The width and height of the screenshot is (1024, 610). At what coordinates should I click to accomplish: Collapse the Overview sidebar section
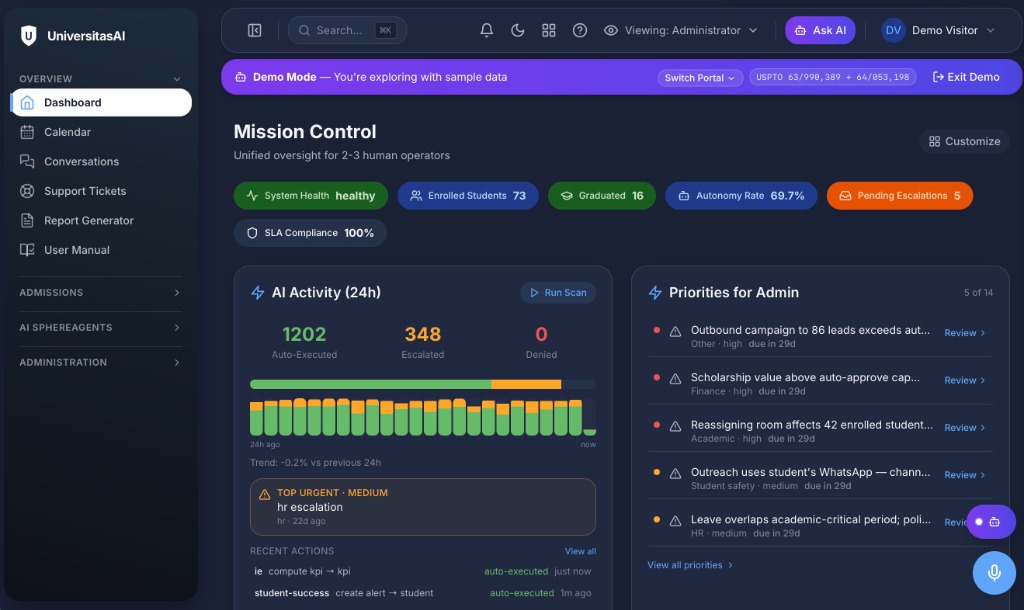pos(100,78)
